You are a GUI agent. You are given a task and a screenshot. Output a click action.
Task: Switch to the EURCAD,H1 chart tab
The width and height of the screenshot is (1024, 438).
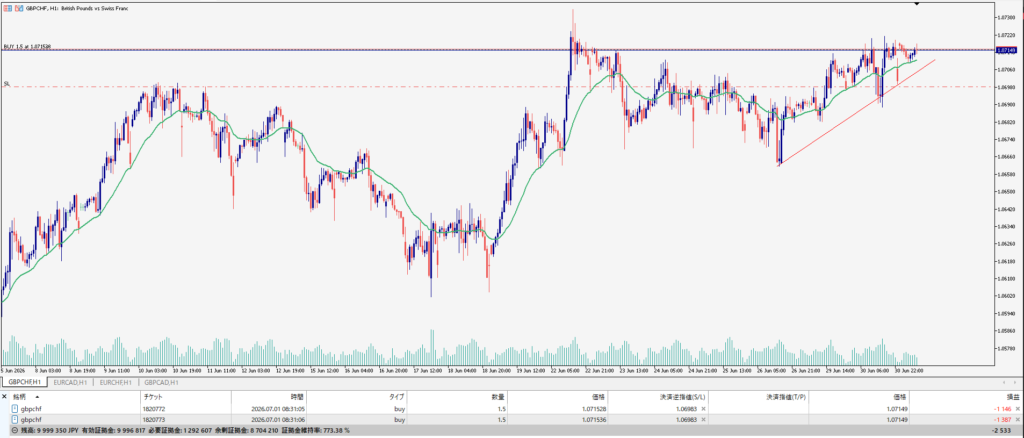tap(71, 382)
